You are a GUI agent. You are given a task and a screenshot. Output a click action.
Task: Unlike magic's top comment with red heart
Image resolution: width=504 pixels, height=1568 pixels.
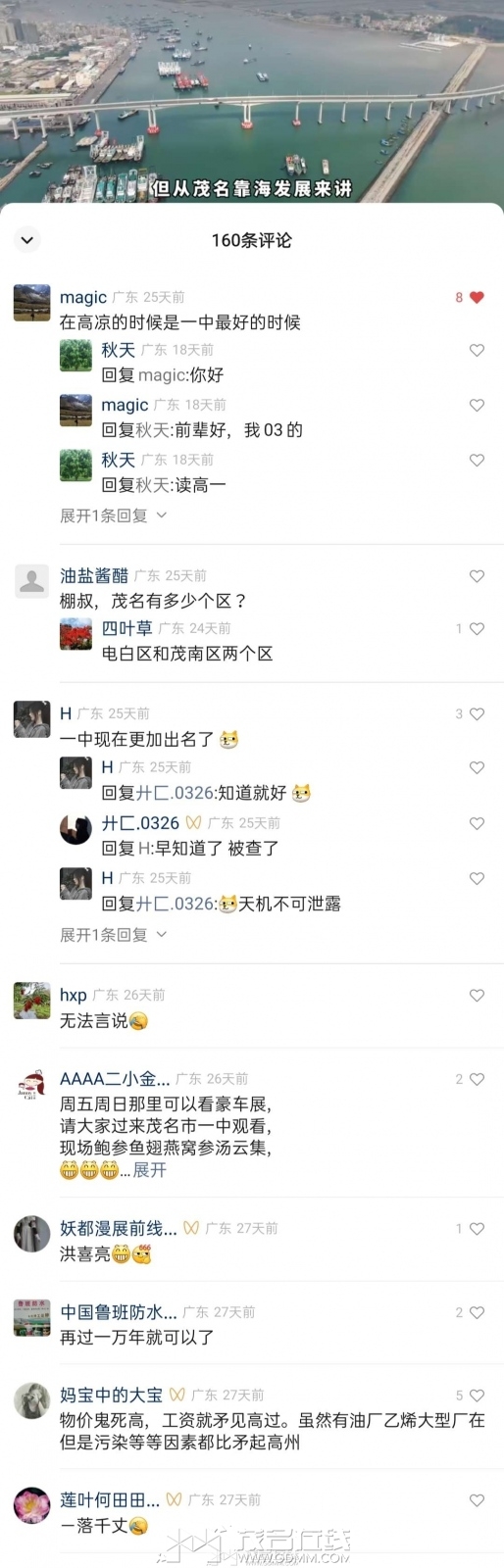pos(477,297)
